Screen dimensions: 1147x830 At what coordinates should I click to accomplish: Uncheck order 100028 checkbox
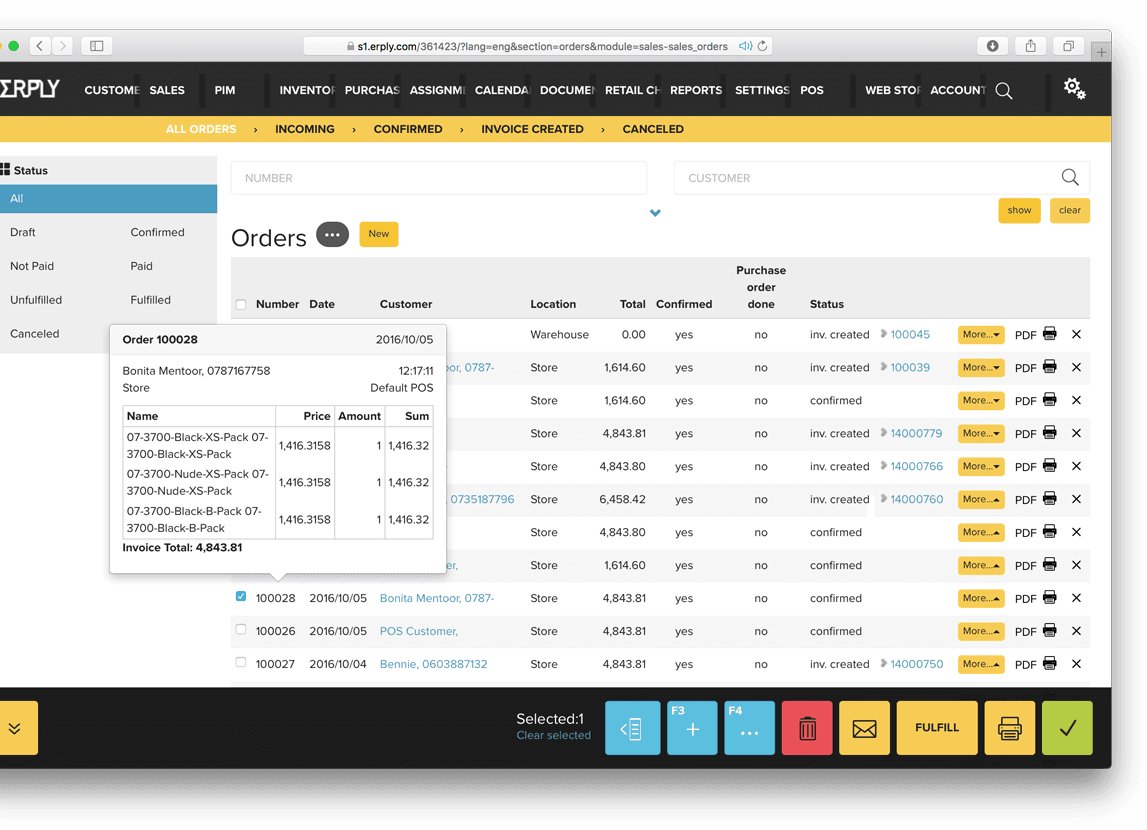241,597
